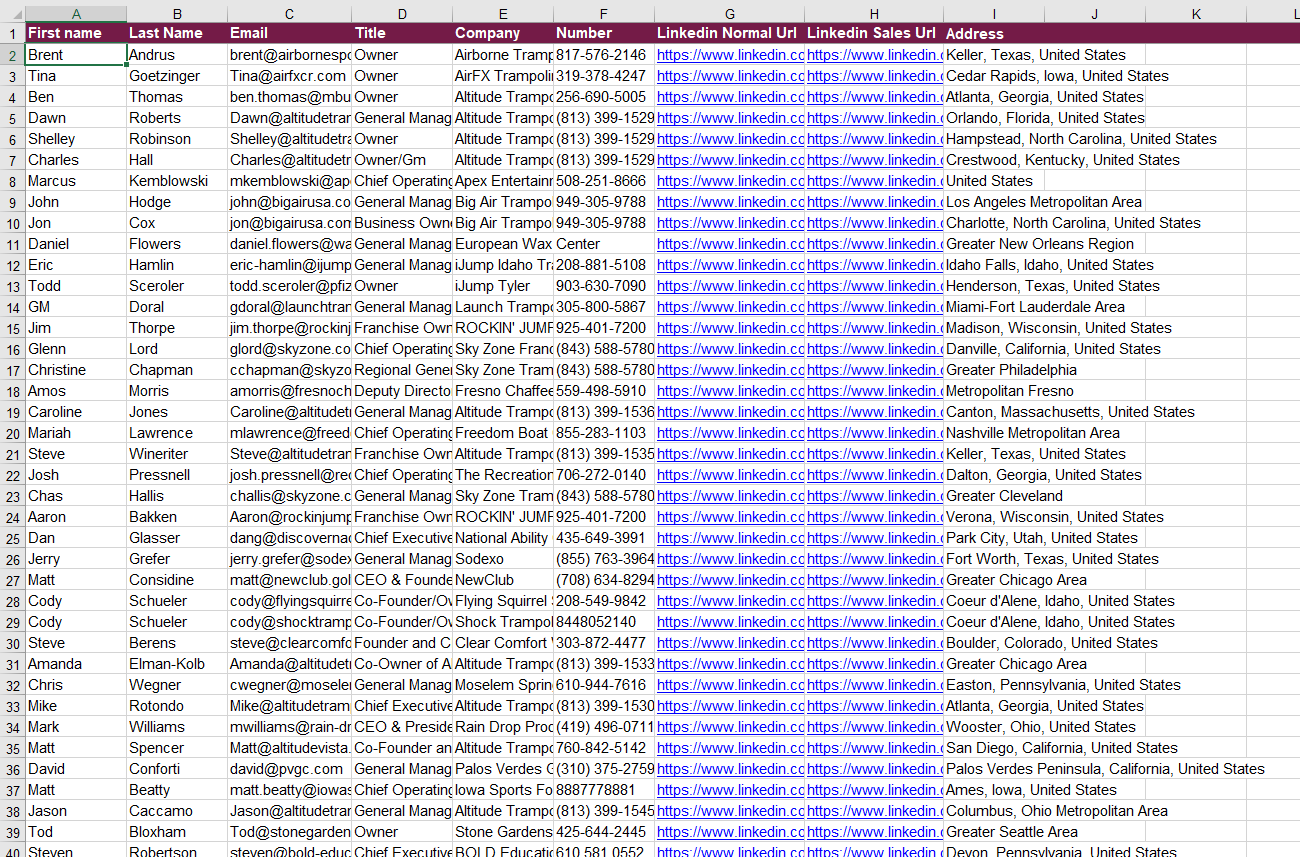Select company cell 'NewClub'
The width and height of the screenshot is (1300, 857).
click(x=503, y=580)
